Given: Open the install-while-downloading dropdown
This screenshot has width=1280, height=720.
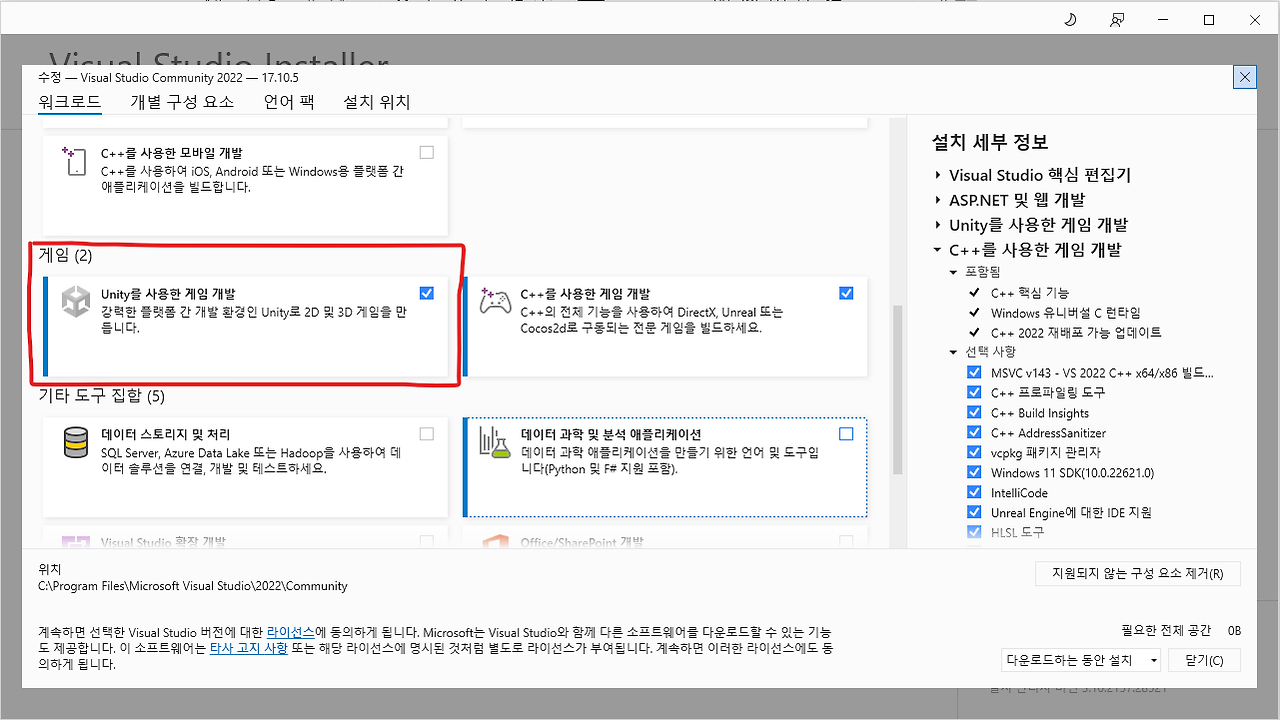Looking at the screenshot, I should click(x=1081, y=660).
